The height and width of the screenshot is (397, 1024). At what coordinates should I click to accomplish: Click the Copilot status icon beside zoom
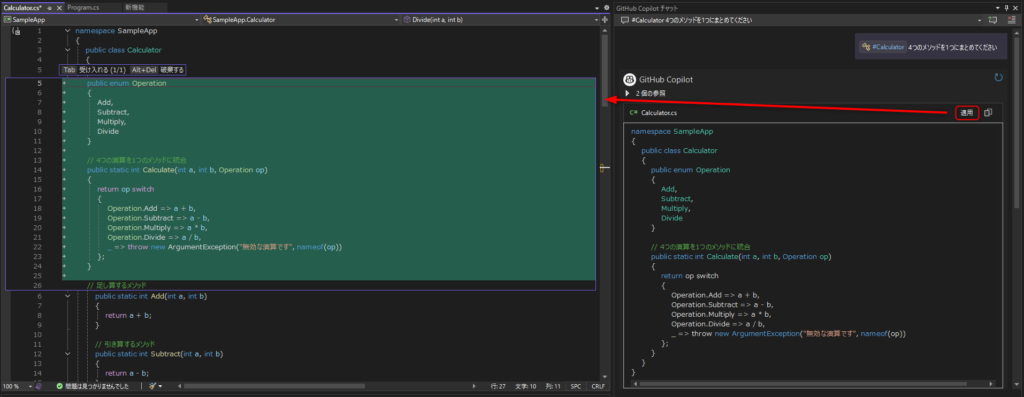(38, 387)
